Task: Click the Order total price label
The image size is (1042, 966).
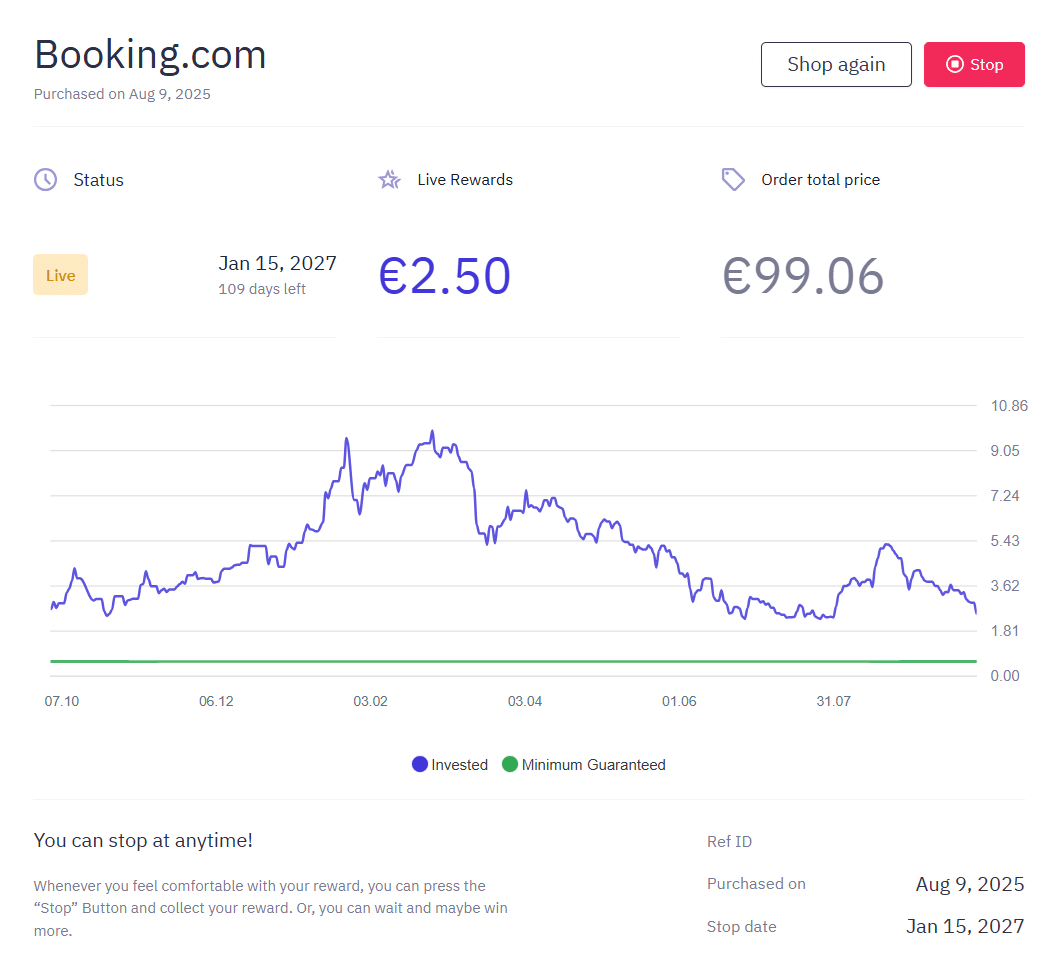Action: (821, 180)
